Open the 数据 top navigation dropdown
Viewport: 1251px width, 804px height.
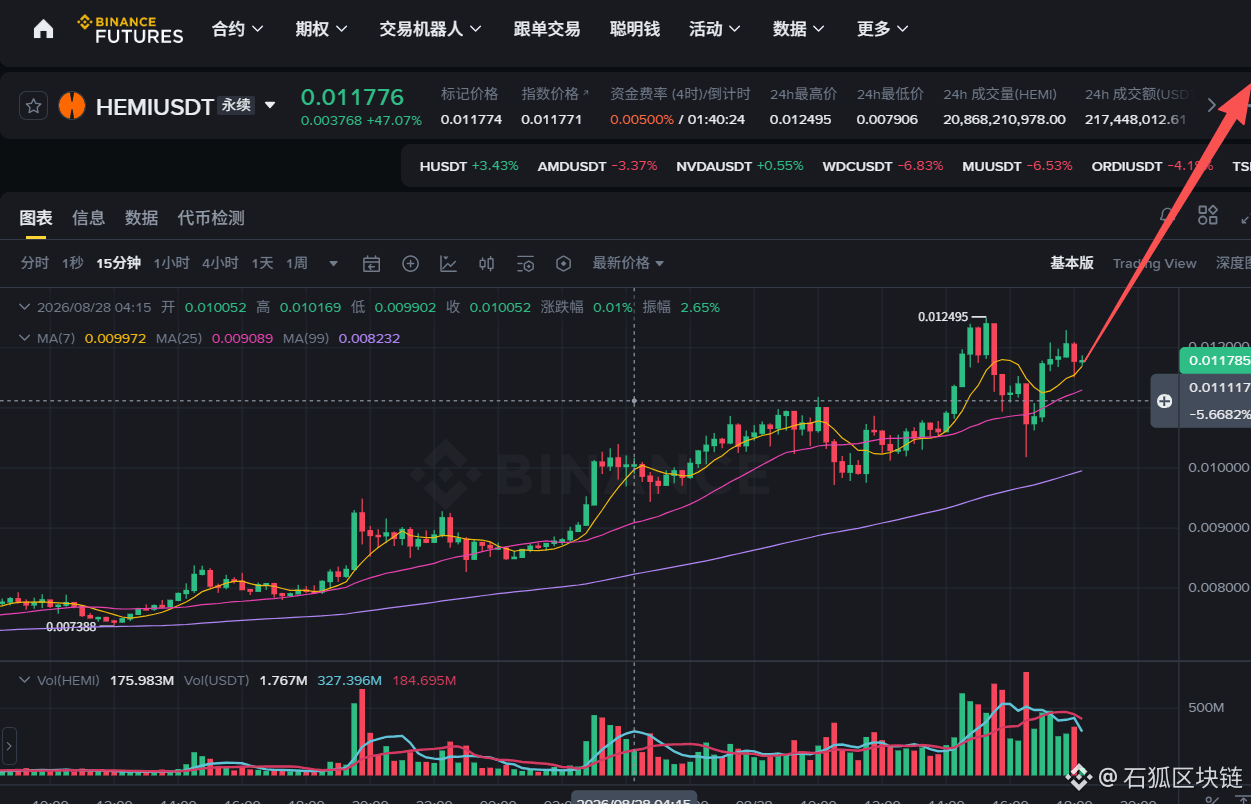pyautogui.click(x=800, y=29)
